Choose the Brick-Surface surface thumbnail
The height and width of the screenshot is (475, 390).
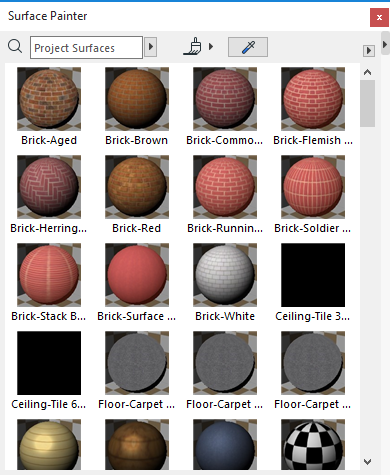137,275
